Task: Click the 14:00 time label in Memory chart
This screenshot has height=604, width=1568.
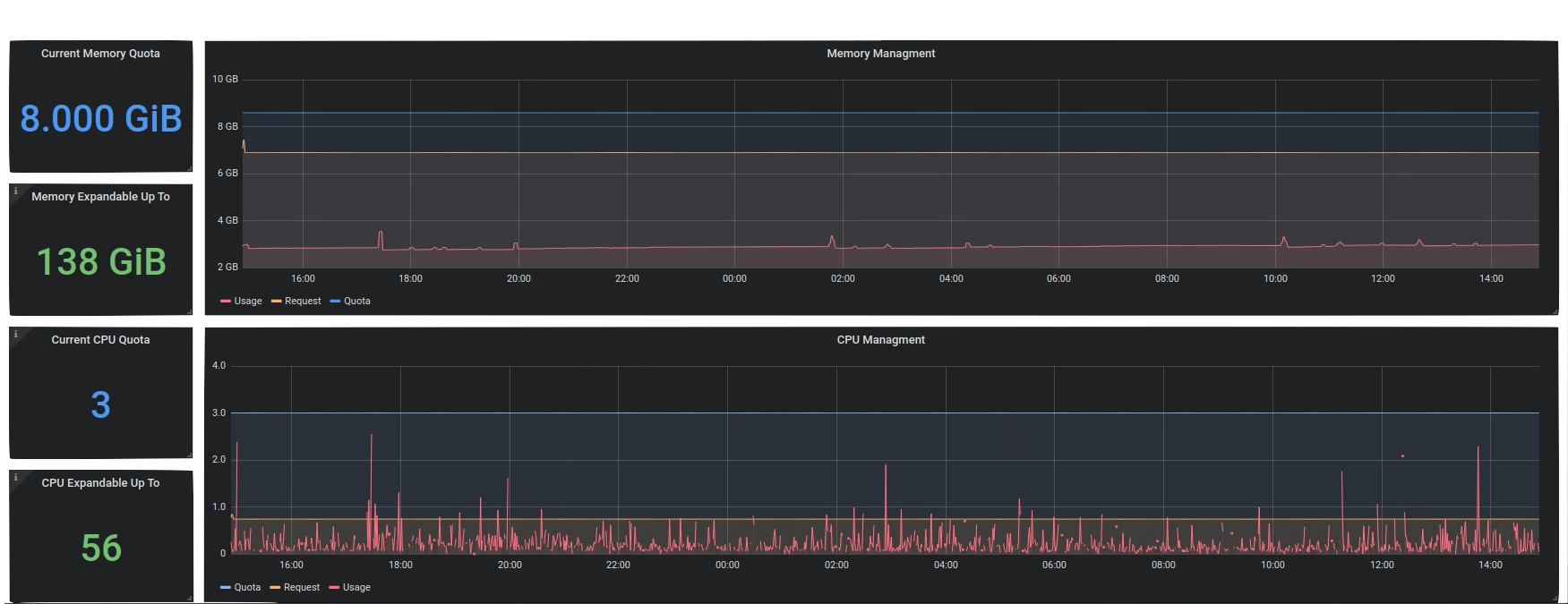Action: 1491,279
